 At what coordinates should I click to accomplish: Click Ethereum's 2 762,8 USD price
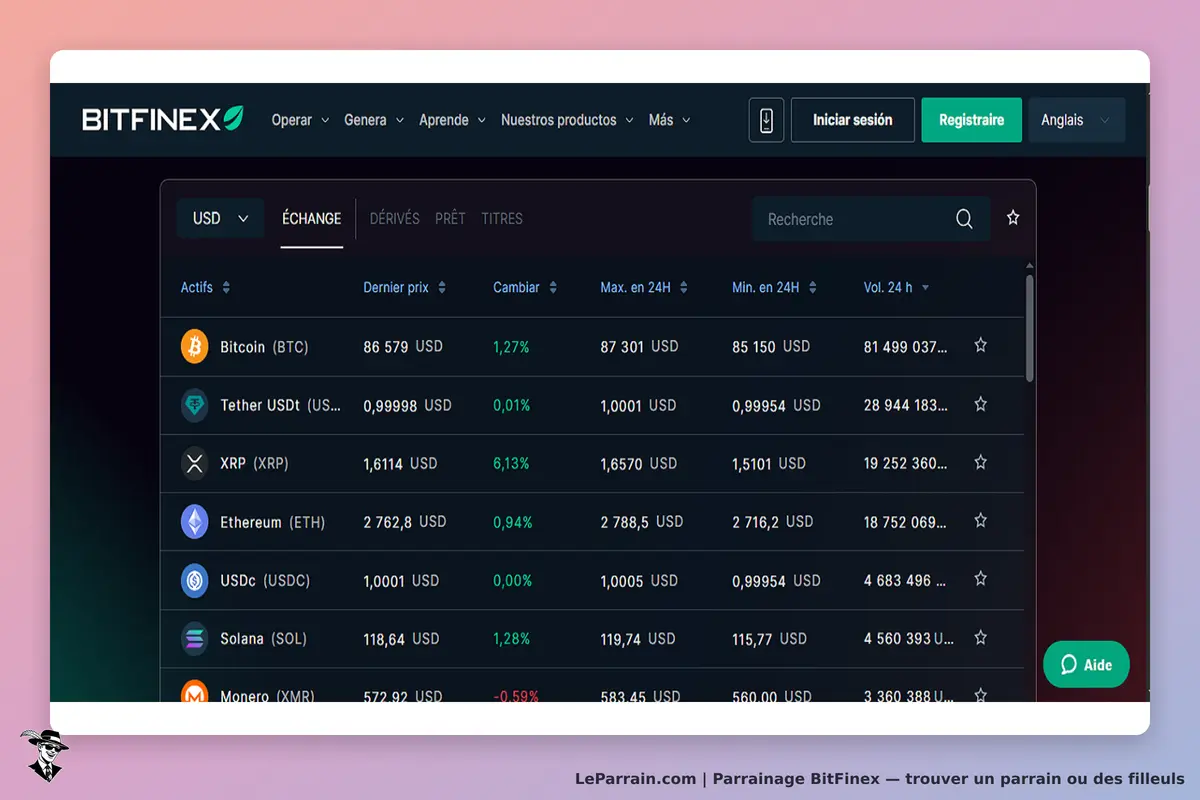[x=405, y=522]
